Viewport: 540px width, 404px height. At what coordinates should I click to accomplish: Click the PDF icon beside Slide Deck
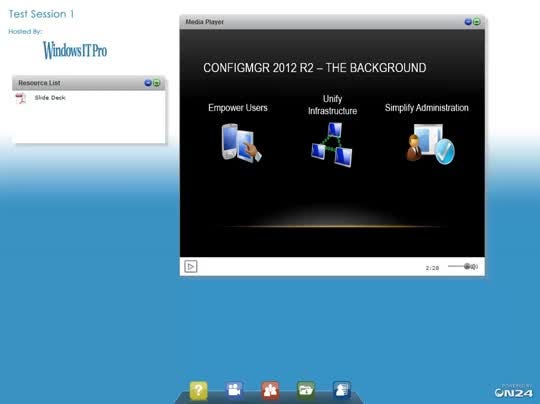pyautogui.click(x=21, y=98)
